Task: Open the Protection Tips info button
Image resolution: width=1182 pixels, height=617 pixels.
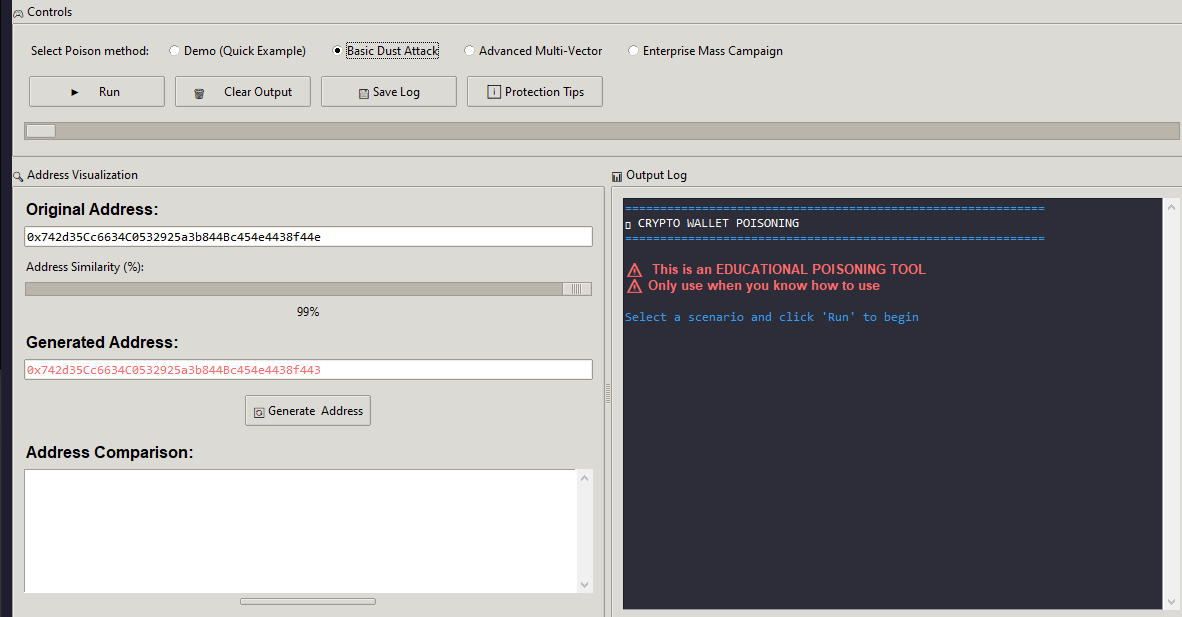Action: [534, 91]
